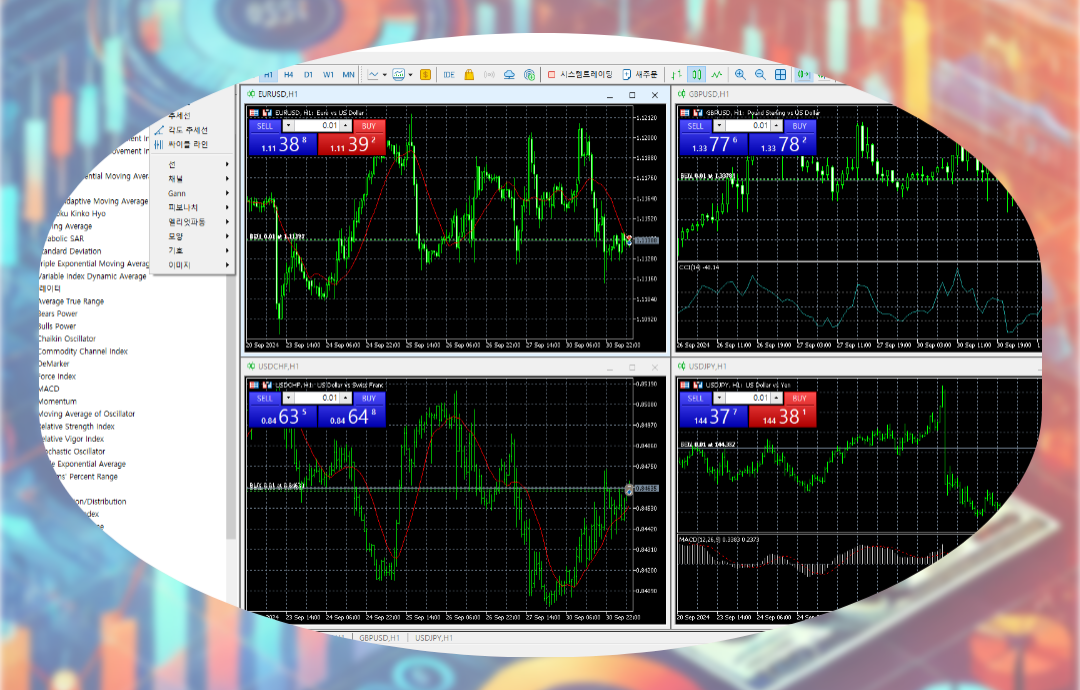
Task: Toggle the auto scroll chart icon
Action: point(803,74)
